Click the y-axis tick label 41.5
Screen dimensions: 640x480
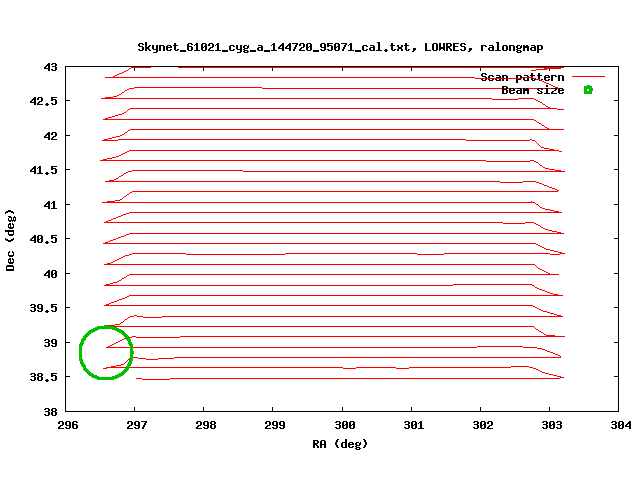[44, 170]
